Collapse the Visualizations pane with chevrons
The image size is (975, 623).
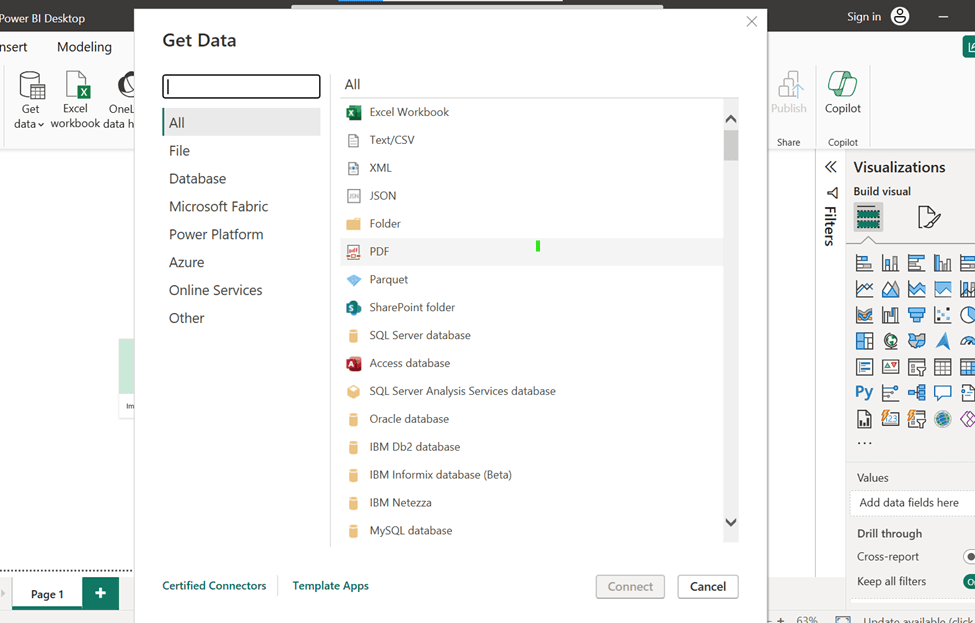coord(830,167)
